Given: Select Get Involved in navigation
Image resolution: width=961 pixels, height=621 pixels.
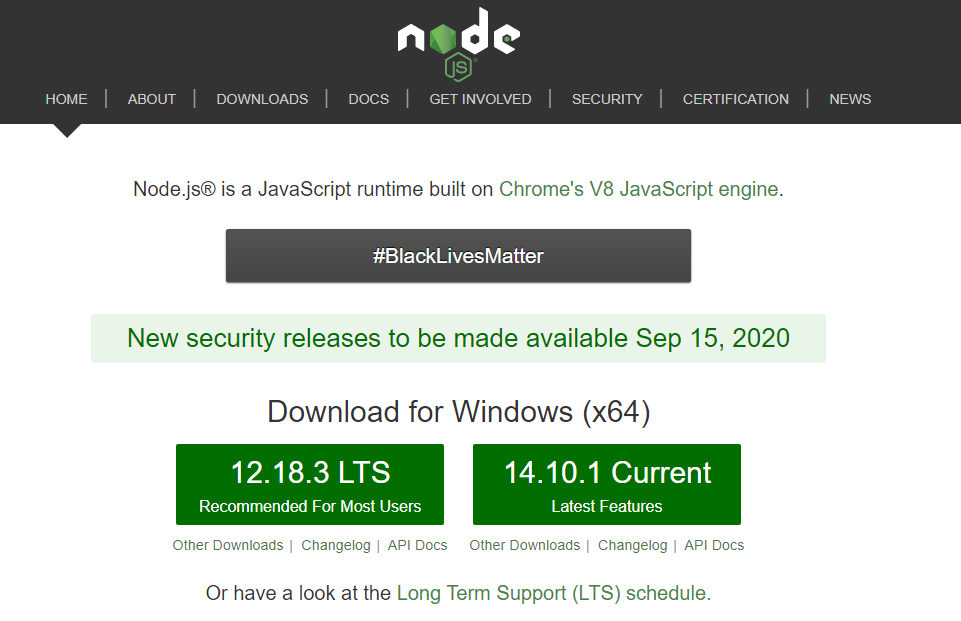Looking at the screenshot, I should [480, 99].
